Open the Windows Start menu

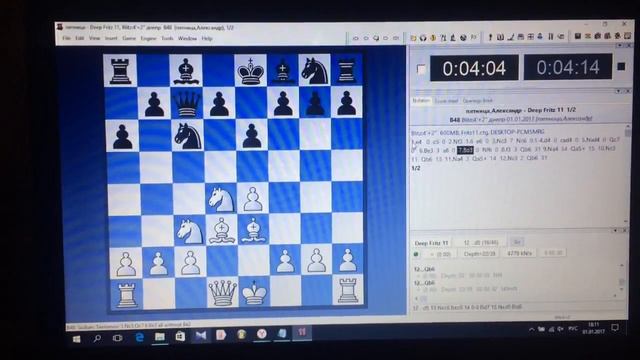click(x=76, y=339)
